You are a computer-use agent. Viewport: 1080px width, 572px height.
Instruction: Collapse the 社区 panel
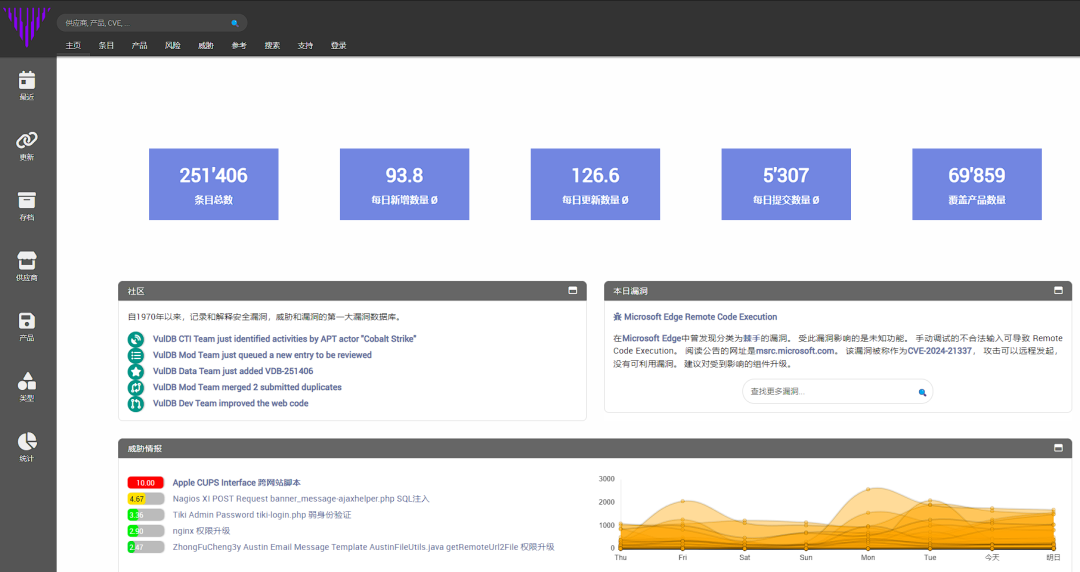pos(572,291)
